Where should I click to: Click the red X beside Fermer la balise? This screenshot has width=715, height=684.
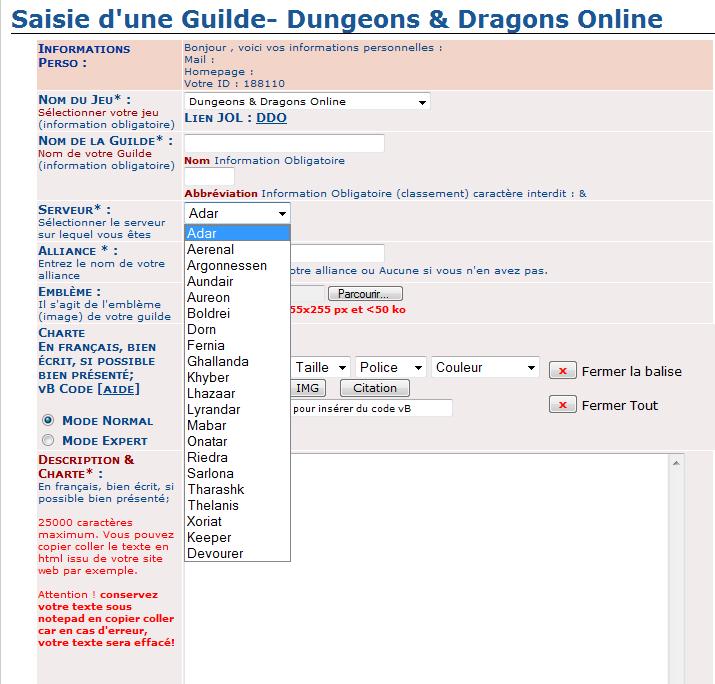pyautogui.click(x=563, y=371)
